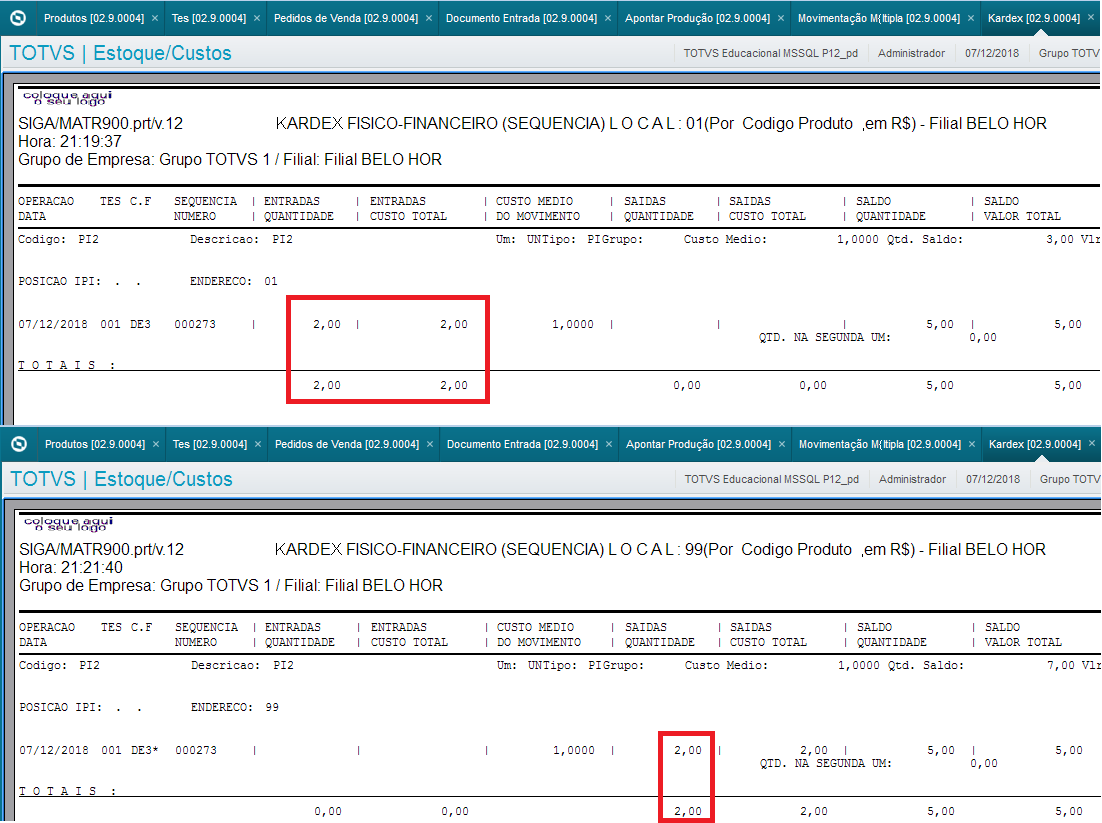The image size is (1102, 823).
Task: Close Movimentação Múltipla tab, lower window
Action: pyautogui.click(x=972, y=444)
